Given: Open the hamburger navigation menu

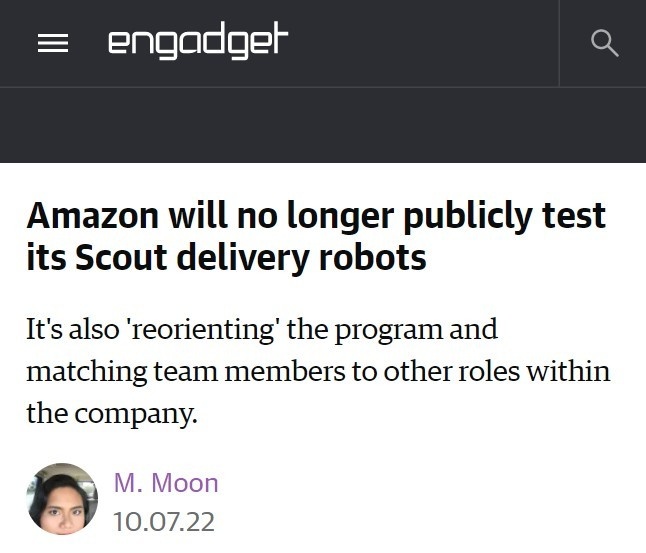Looking at the screenshot, I should tap(52, 44).
